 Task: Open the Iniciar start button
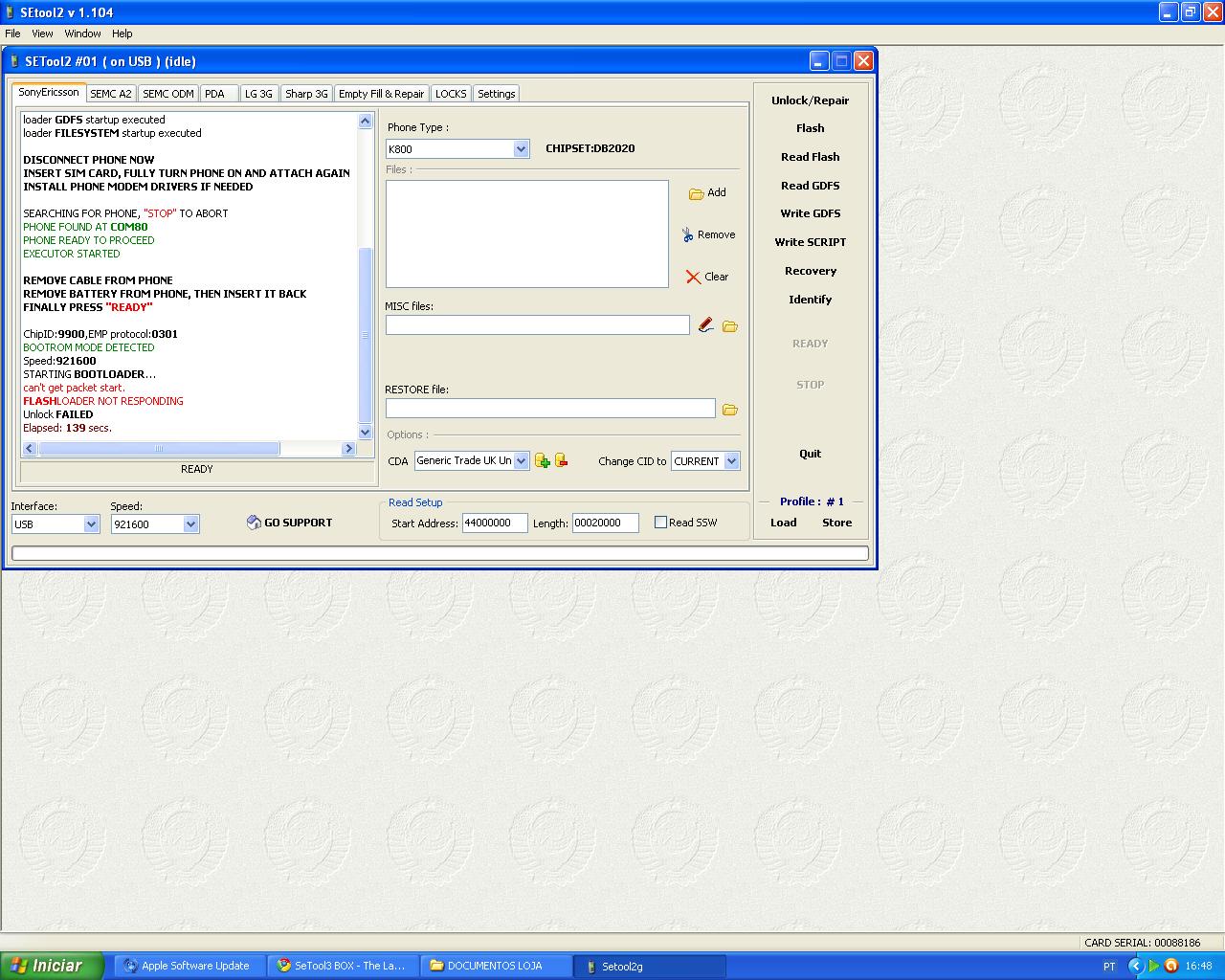(x=52, y=966)
